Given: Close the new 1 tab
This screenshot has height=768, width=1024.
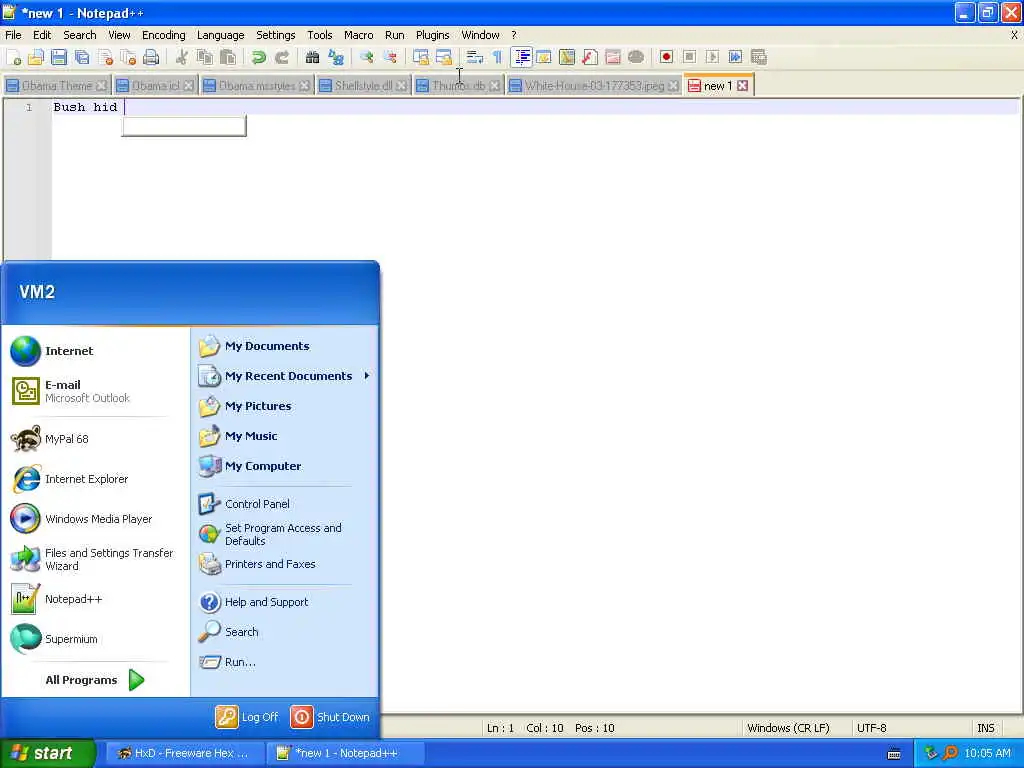Looking at the screenshot, I should click(x=743, y=86).
